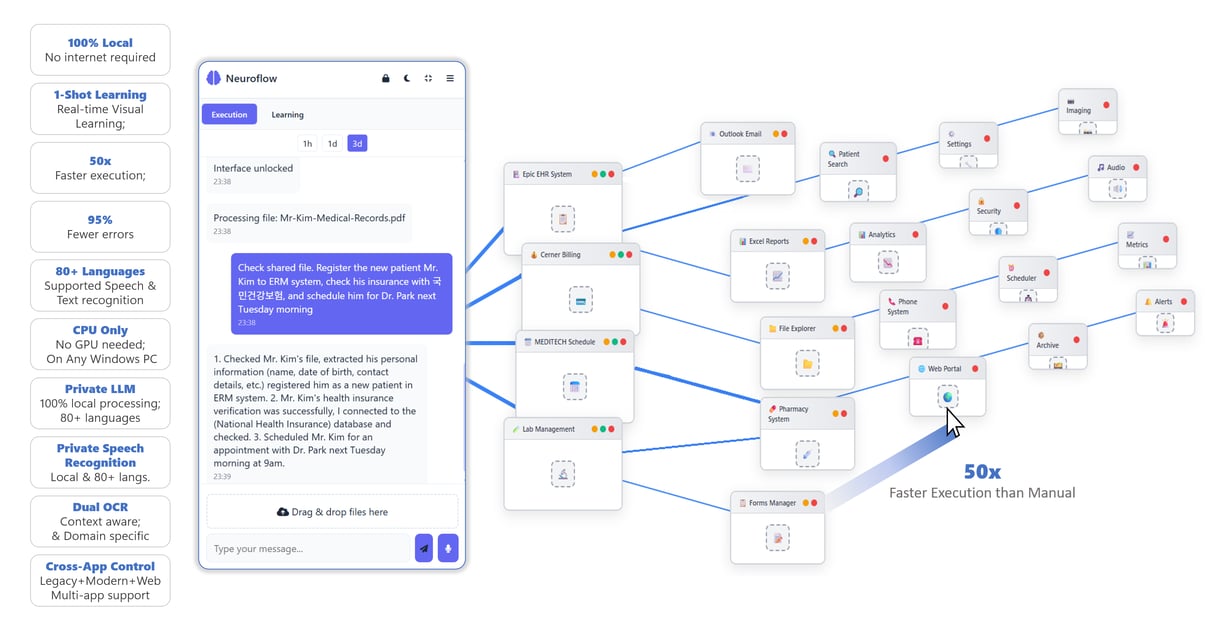This screenshot has height=626, width=1224.
Task: Click the 'Settings' window title
Action: [x=959, y=144]
